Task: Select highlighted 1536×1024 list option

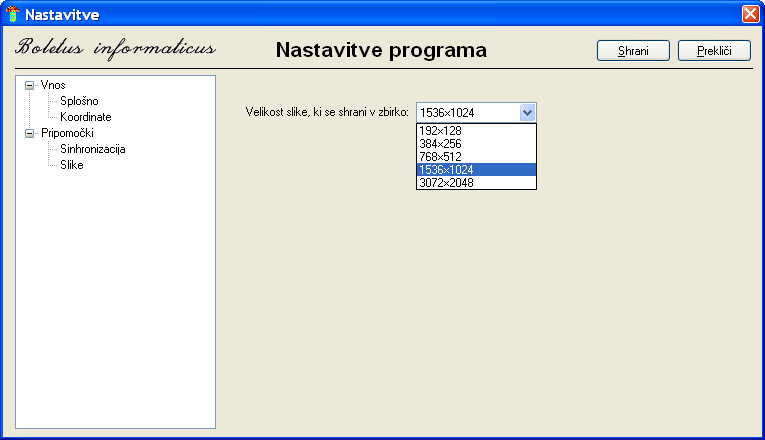Action: 446,170
